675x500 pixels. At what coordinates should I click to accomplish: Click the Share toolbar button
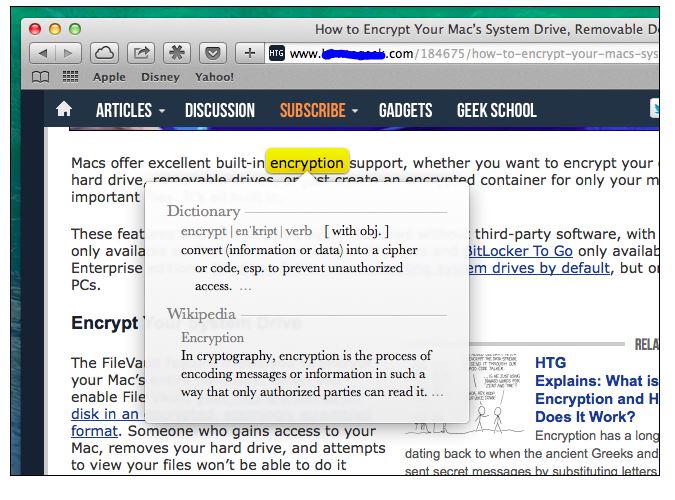point(141,53)
